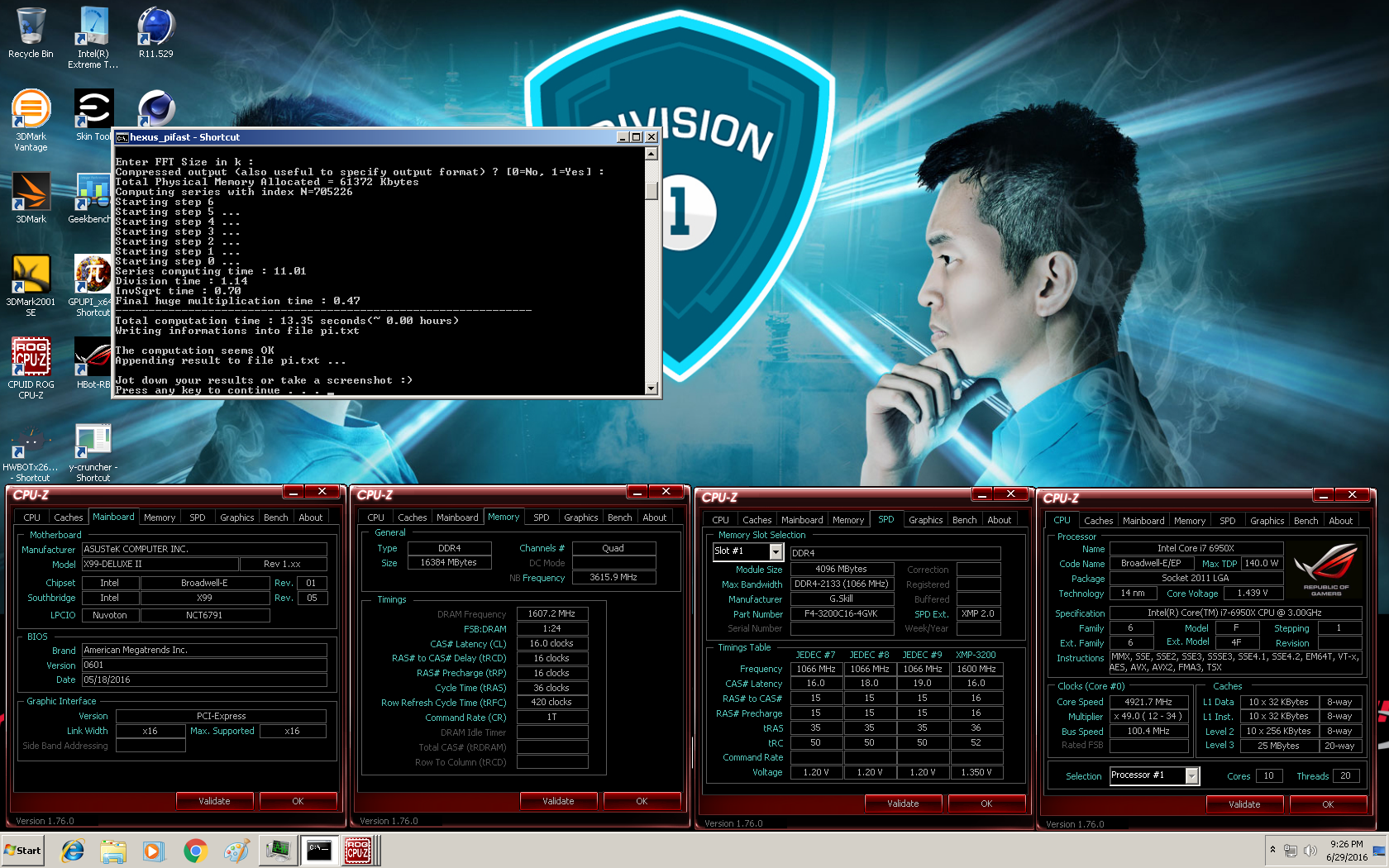The image size is (1389, 868).
Task: Select the HBot-RB desktop shortcut
Action: coord(93,364)
